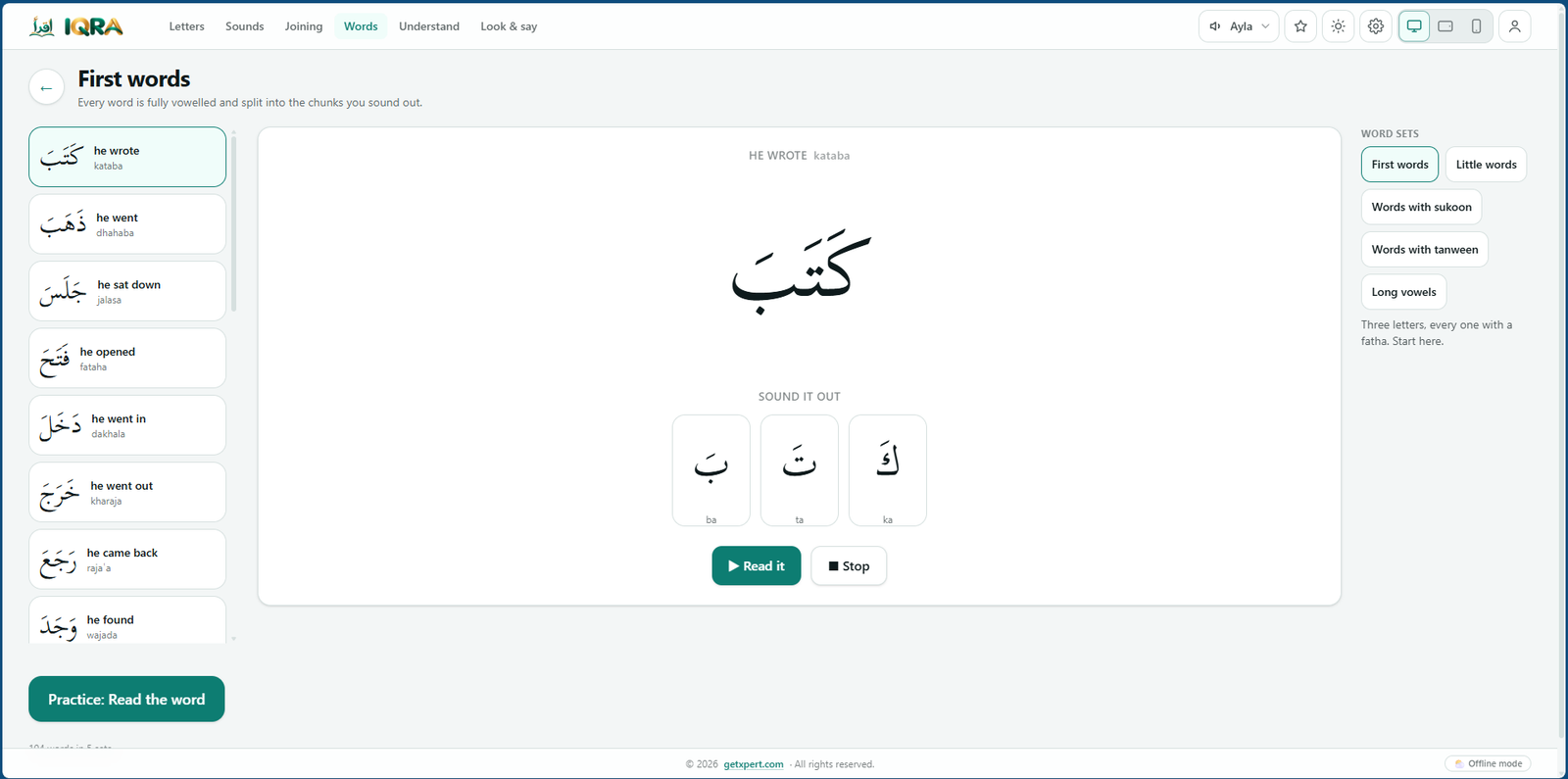1568x779 pixels.
Task: Select the 'he wrote' kataba word card
Action: tap(127, 157)
